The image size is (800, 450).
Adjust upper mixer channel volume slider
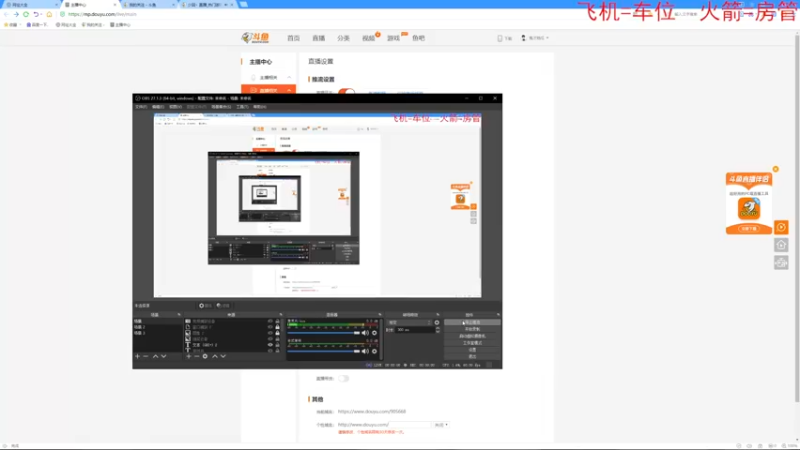click(x=324, y=333)
